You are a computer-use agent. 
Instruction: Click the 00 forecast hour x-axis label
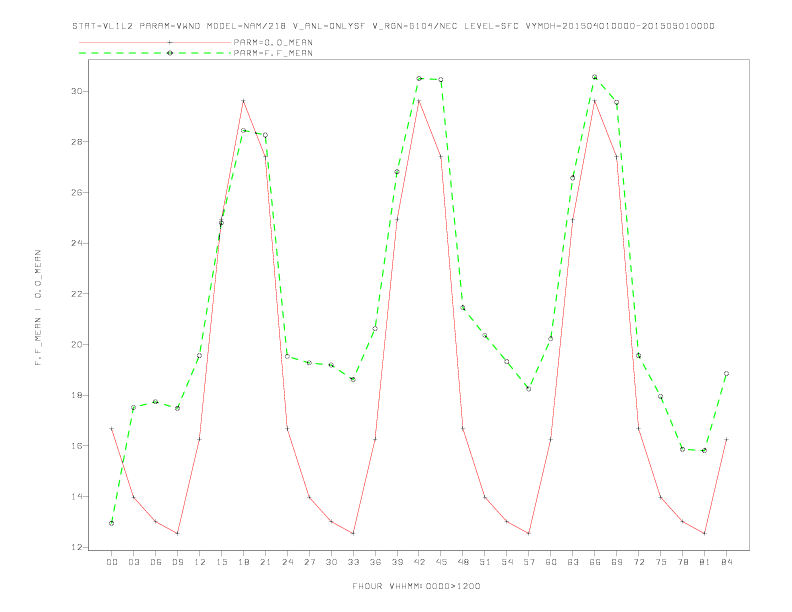tap(112, 562)
